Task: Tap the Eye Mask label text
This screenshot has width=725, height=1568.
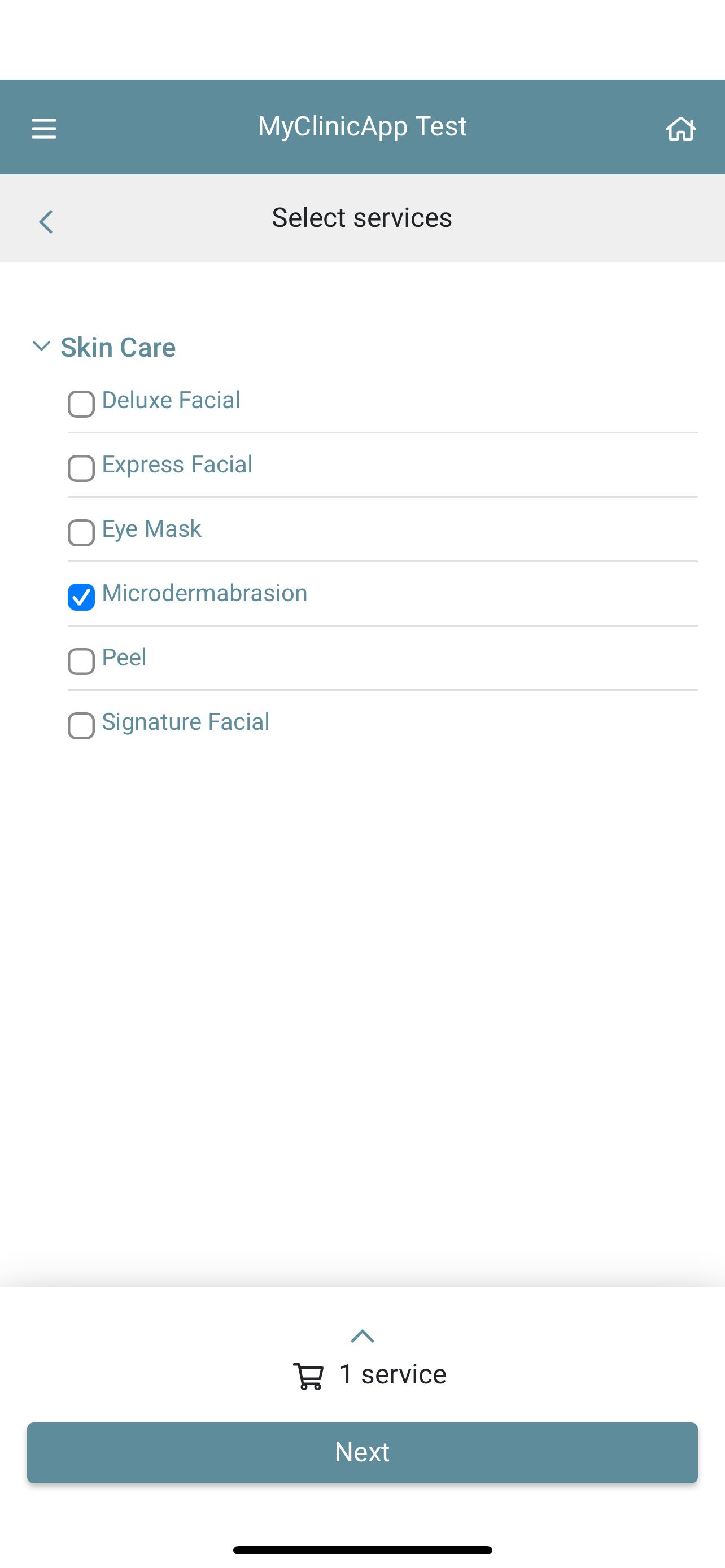Action: pos(151,529)
